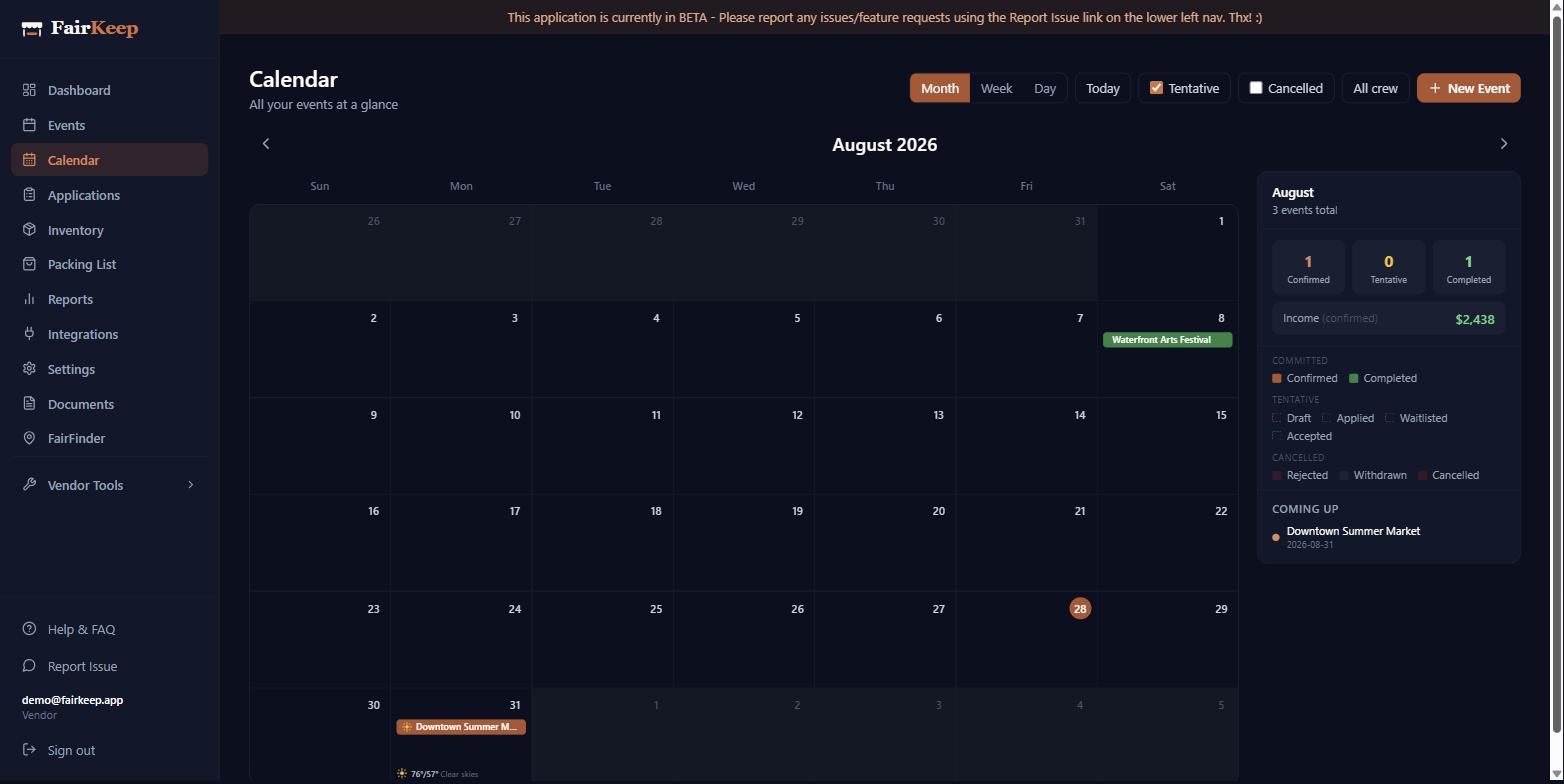Screen dimensions: 1564x784
Task: Advance to next month arrow
Action: tap(1503, 144)
